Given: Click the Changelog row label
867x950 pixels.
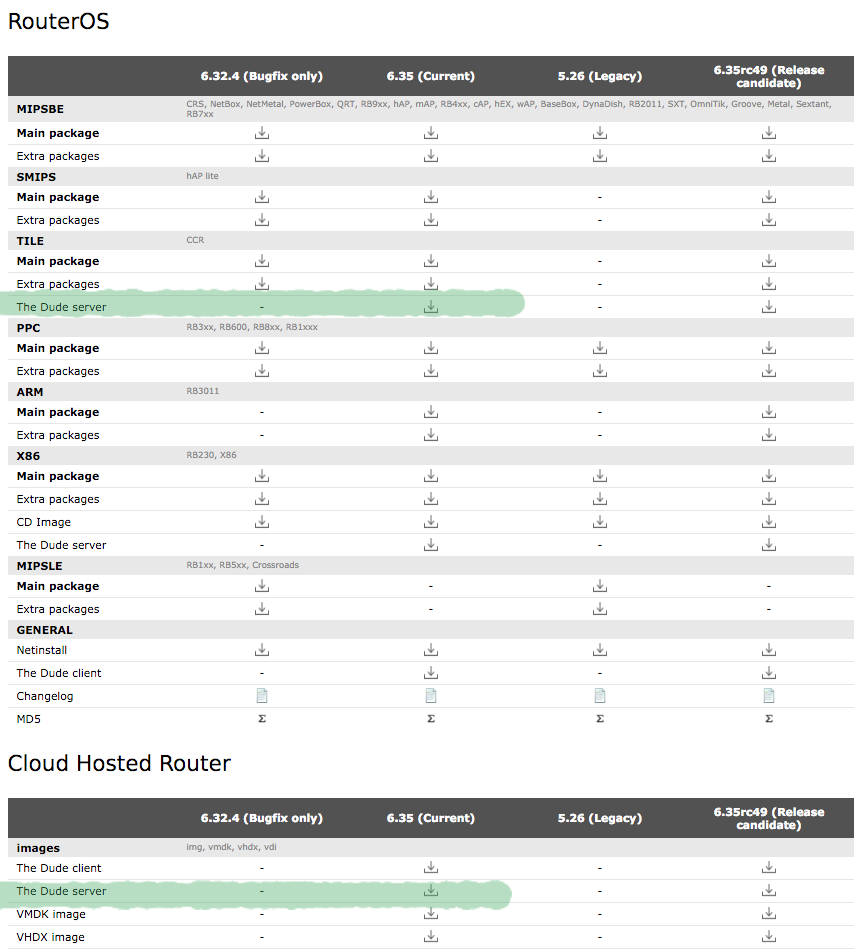Looking at the screenshot, I should tap(45, 696).
